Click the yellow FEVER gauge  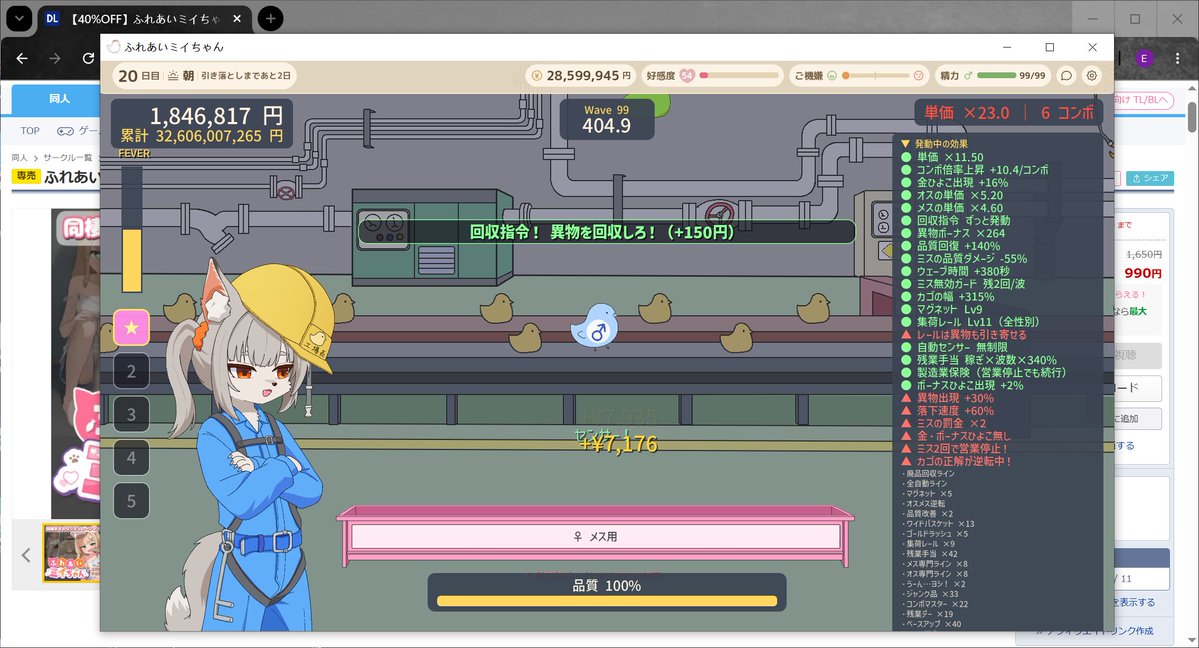coord(132,230)
